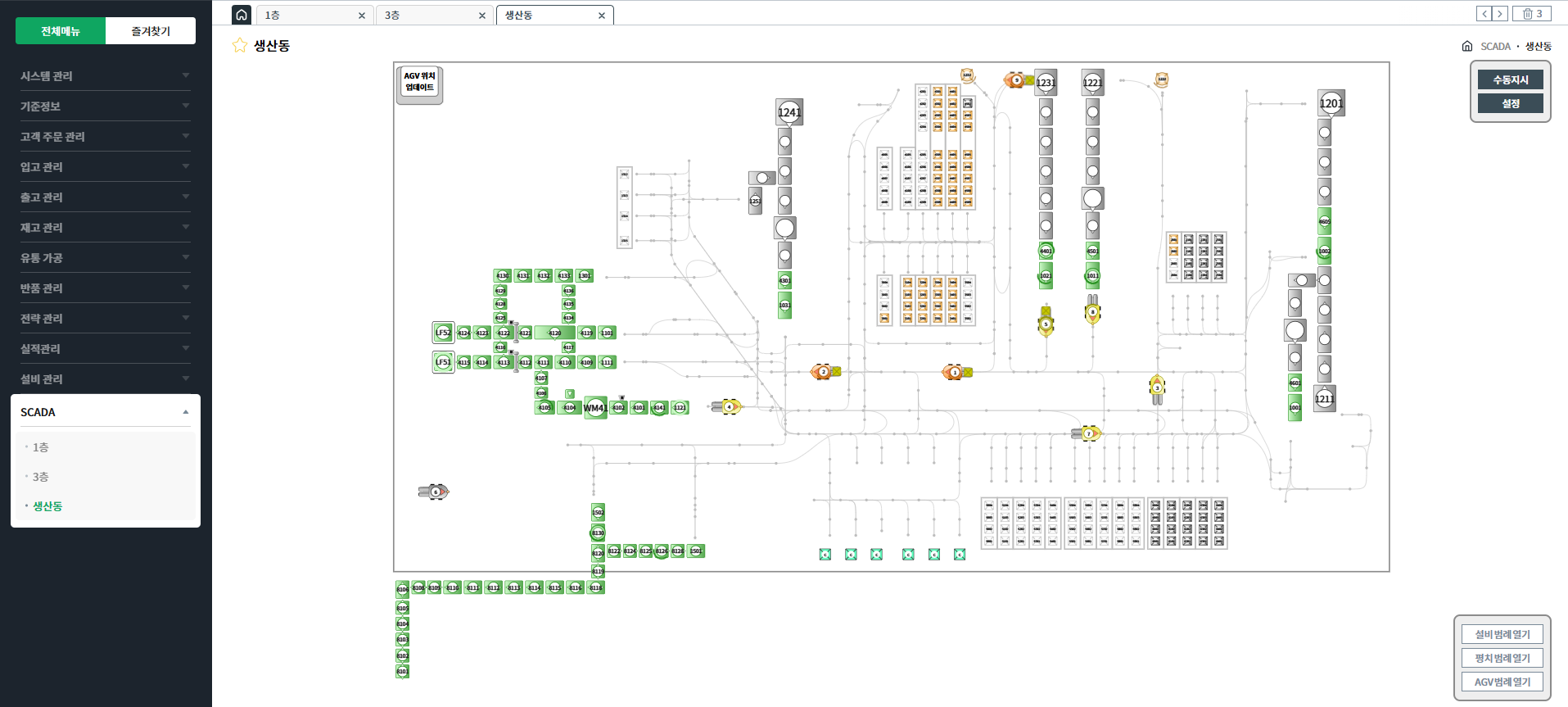Image resolution: width=1568 pixels, height=707 pixels.
Task: Select the LF51 station node
Action: (443, 361)
